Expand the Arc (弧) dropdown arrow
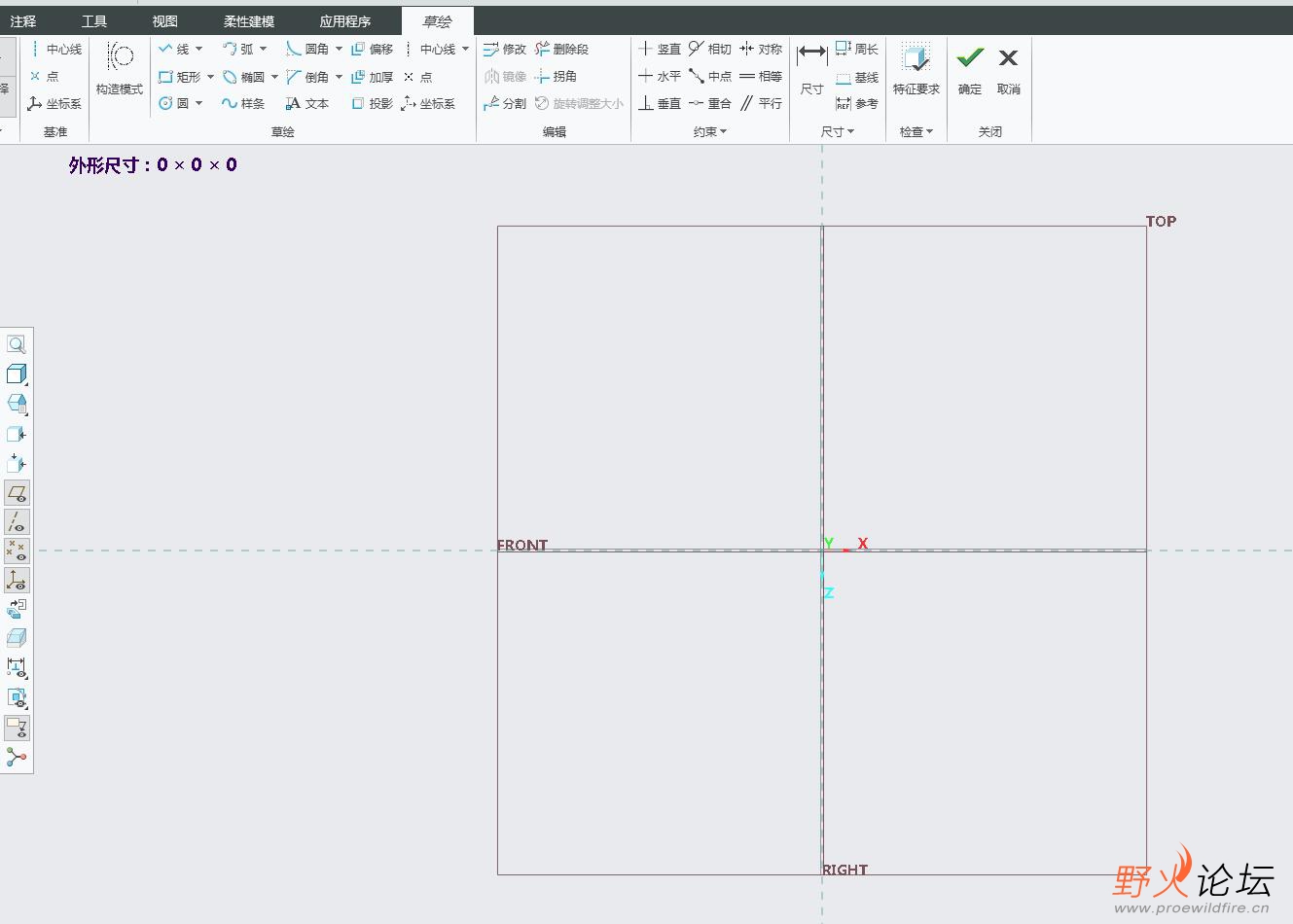Screen dimensions: 1293x924 click(264, 49)
